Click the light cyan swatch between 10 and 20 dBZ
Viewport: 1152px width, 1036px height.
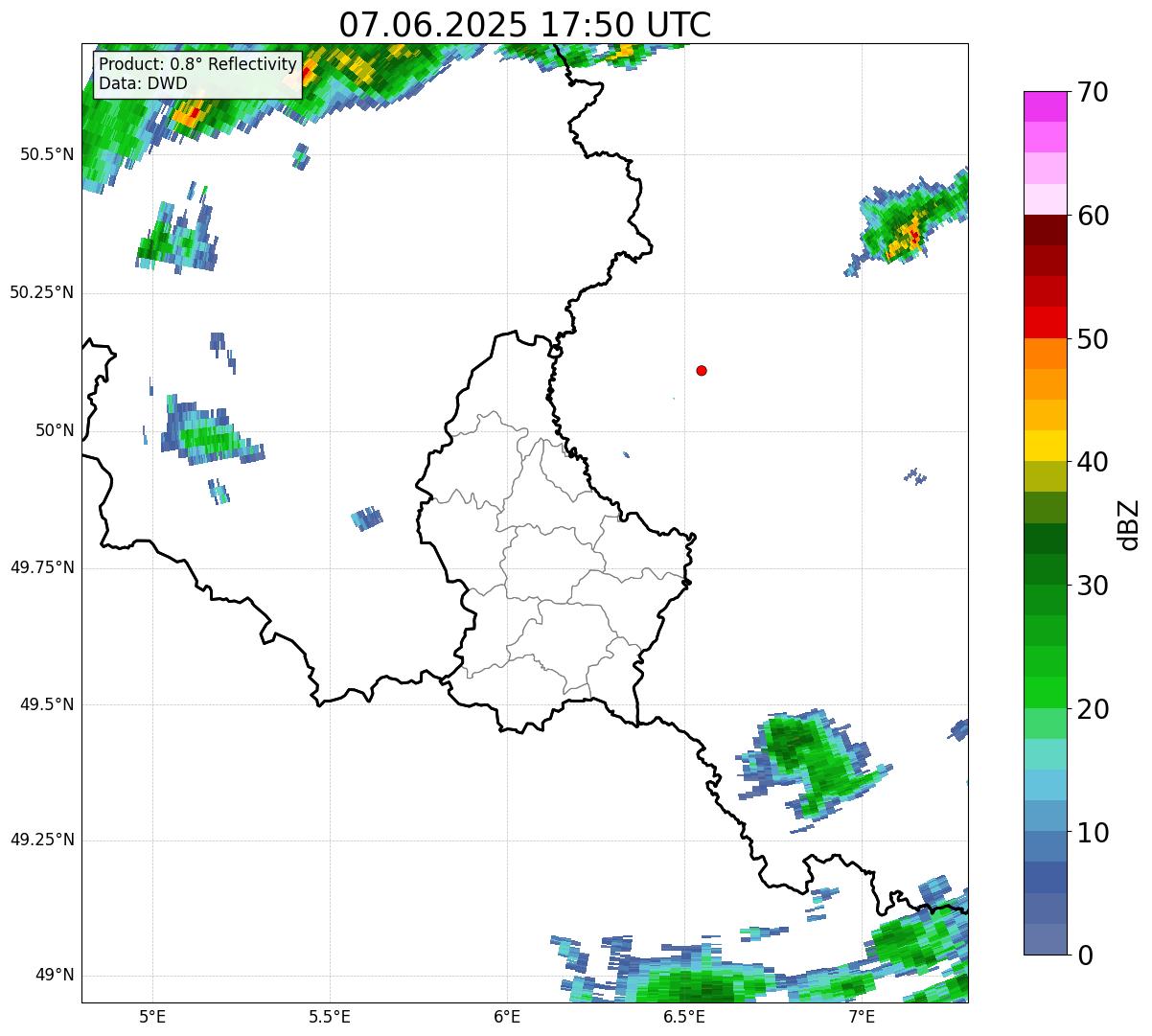point(1045,754)
